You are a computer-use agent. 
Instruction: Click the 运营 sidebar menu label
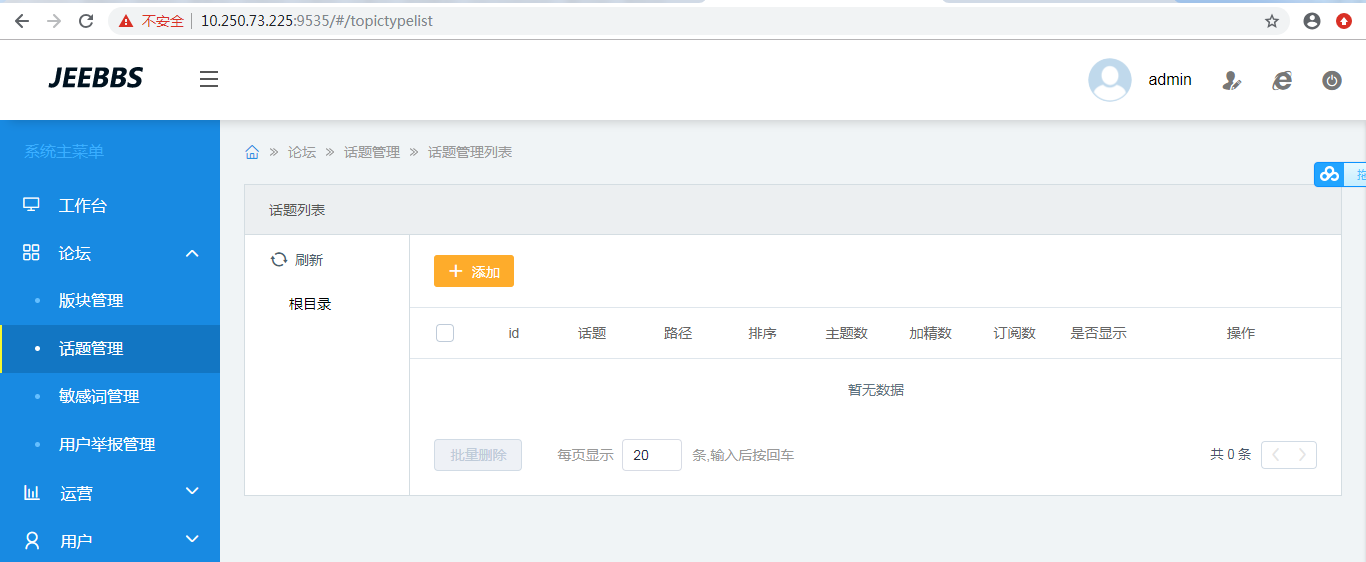click(x=76, y=493)
